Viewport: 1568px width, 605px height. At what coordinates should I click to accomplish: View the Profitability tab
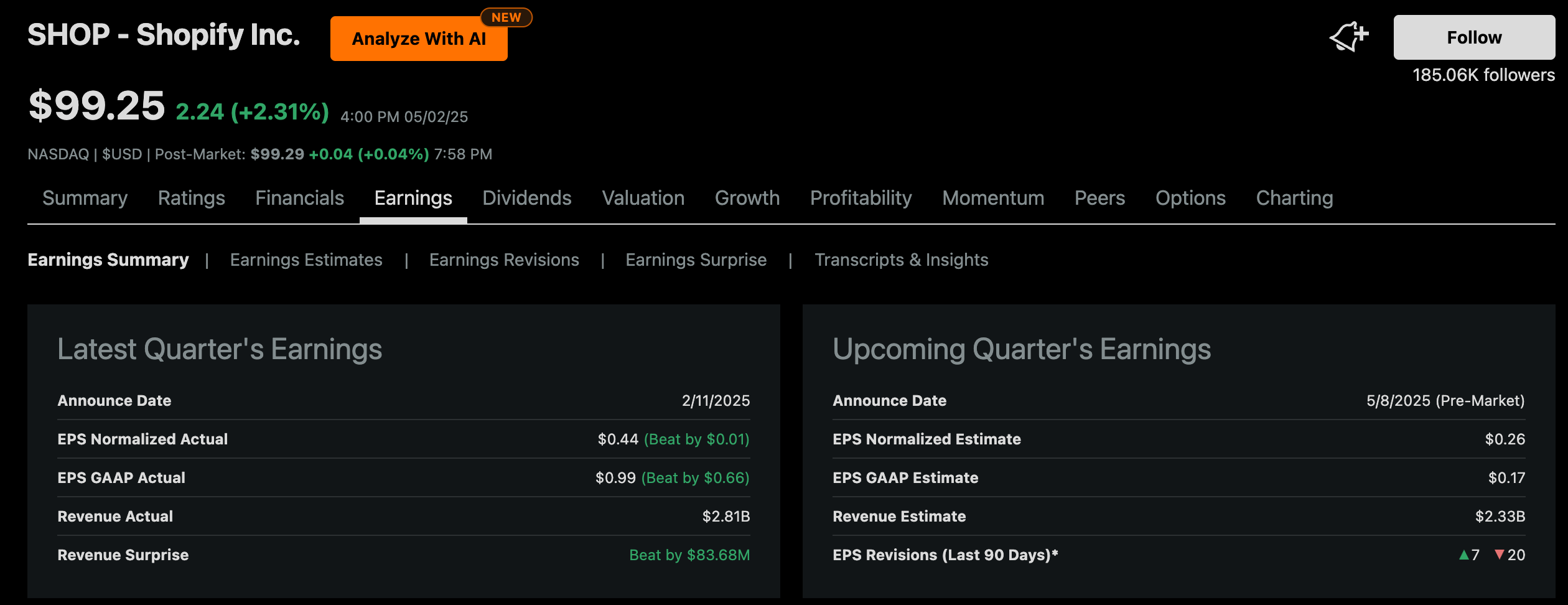coord(861,198)
